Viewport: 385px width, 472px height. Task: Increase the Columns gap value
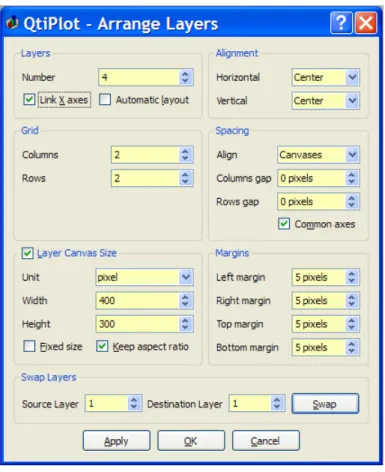352,174
